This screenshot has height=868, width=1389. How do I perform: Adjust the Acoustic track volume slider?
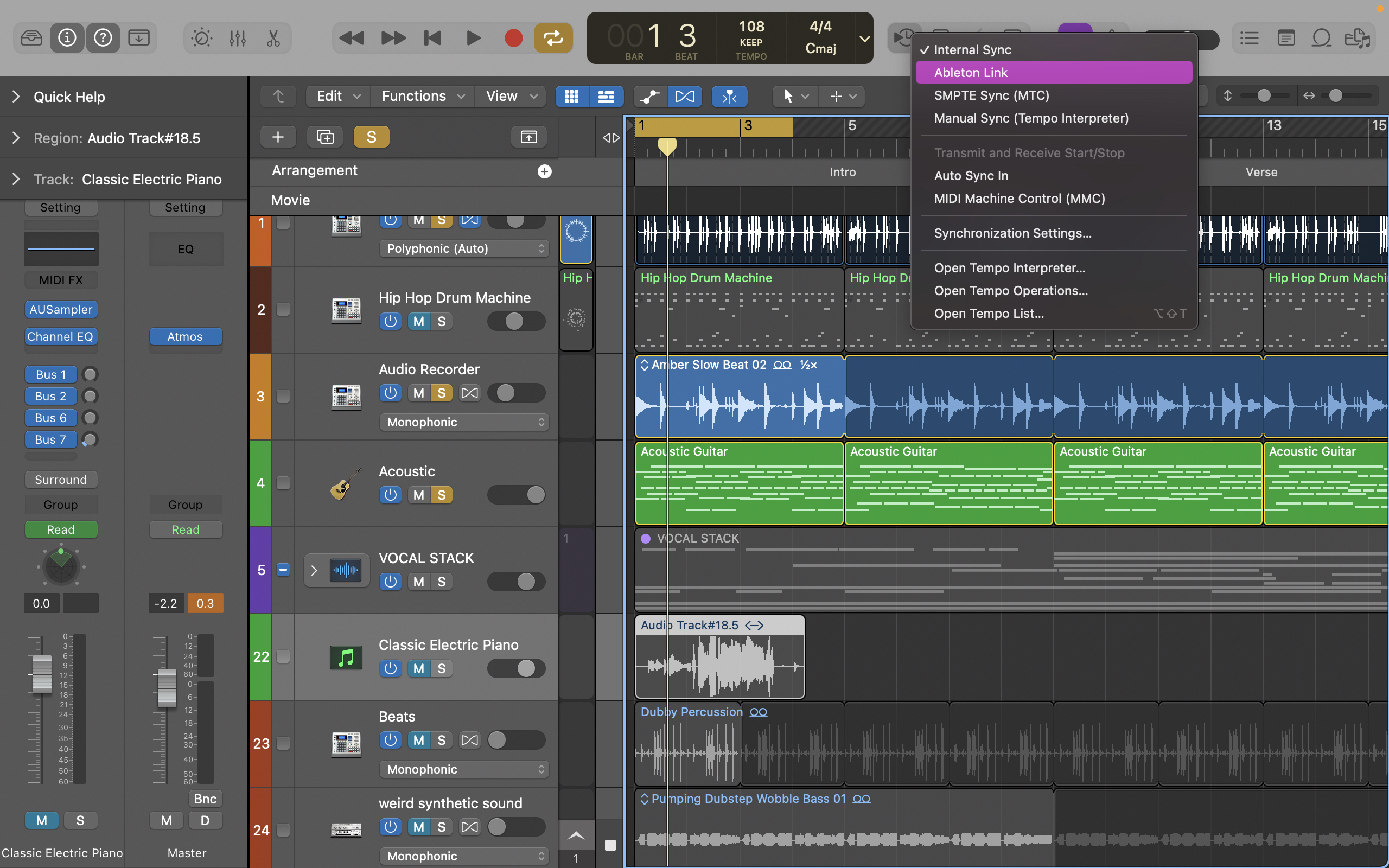coord(516,495)
